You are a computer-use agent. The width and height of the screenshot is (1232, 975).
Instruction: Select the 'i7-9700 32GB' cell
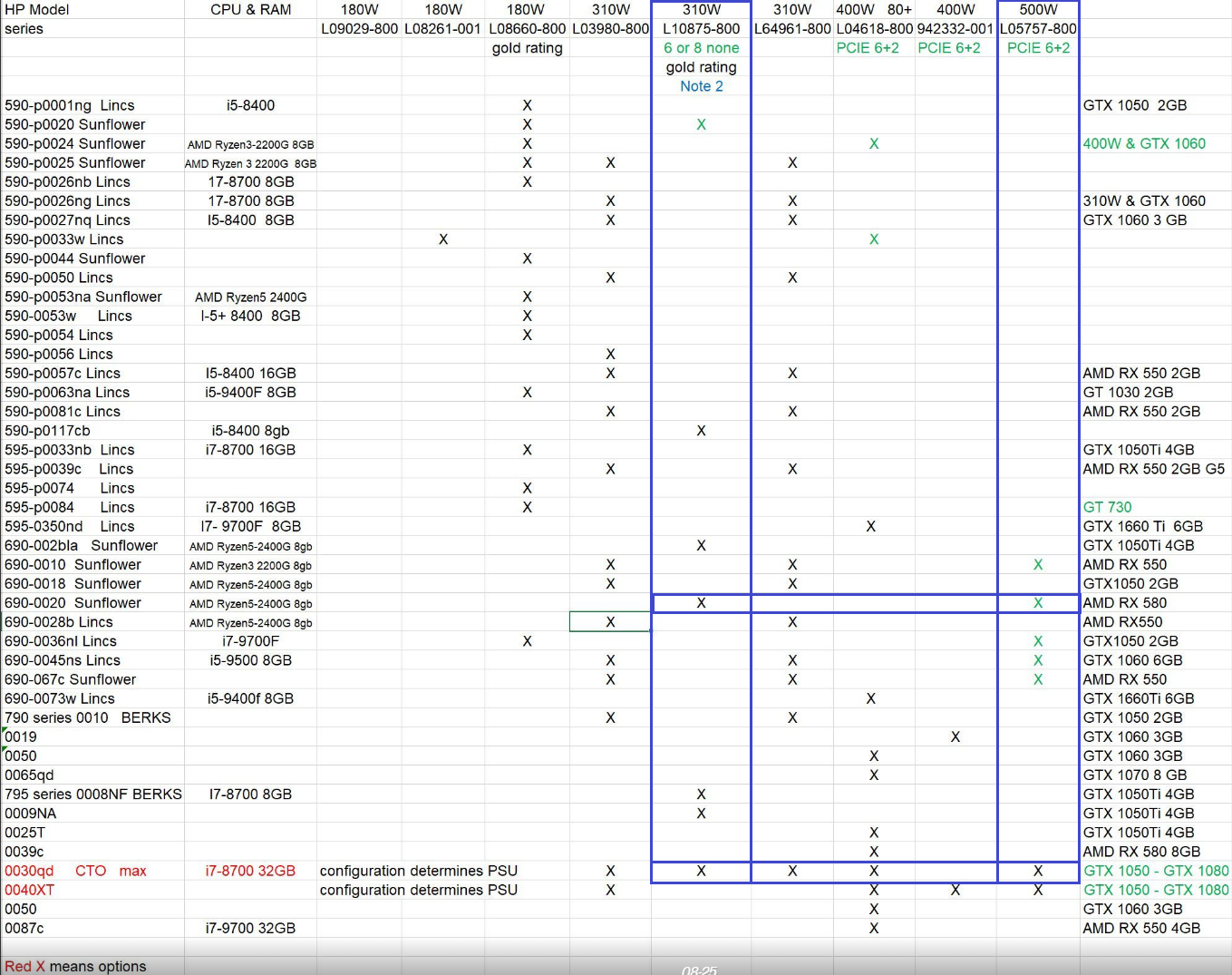(x=250, y=928)
